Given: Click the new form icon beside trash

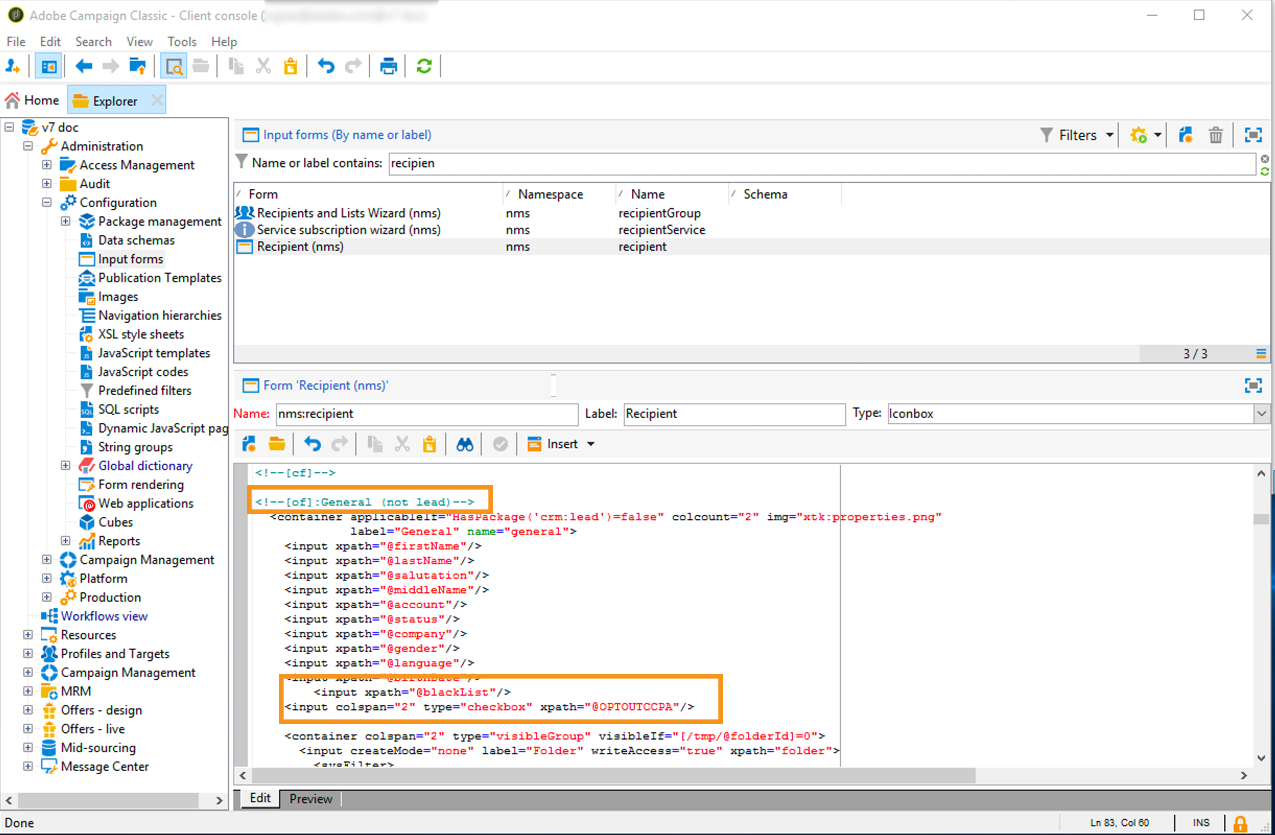Looking at the screenshot, I should (1186, 135).
